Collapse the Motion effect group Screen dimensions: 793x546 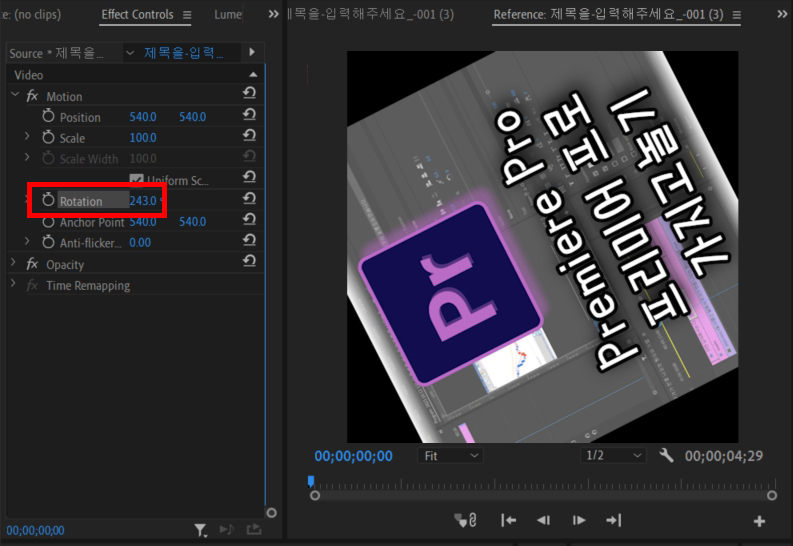click(15, 95)
